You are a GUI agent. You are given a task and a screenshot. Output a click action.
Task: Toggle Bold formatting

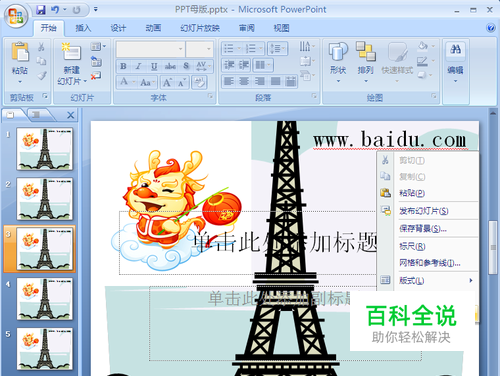tap(123, 66)
